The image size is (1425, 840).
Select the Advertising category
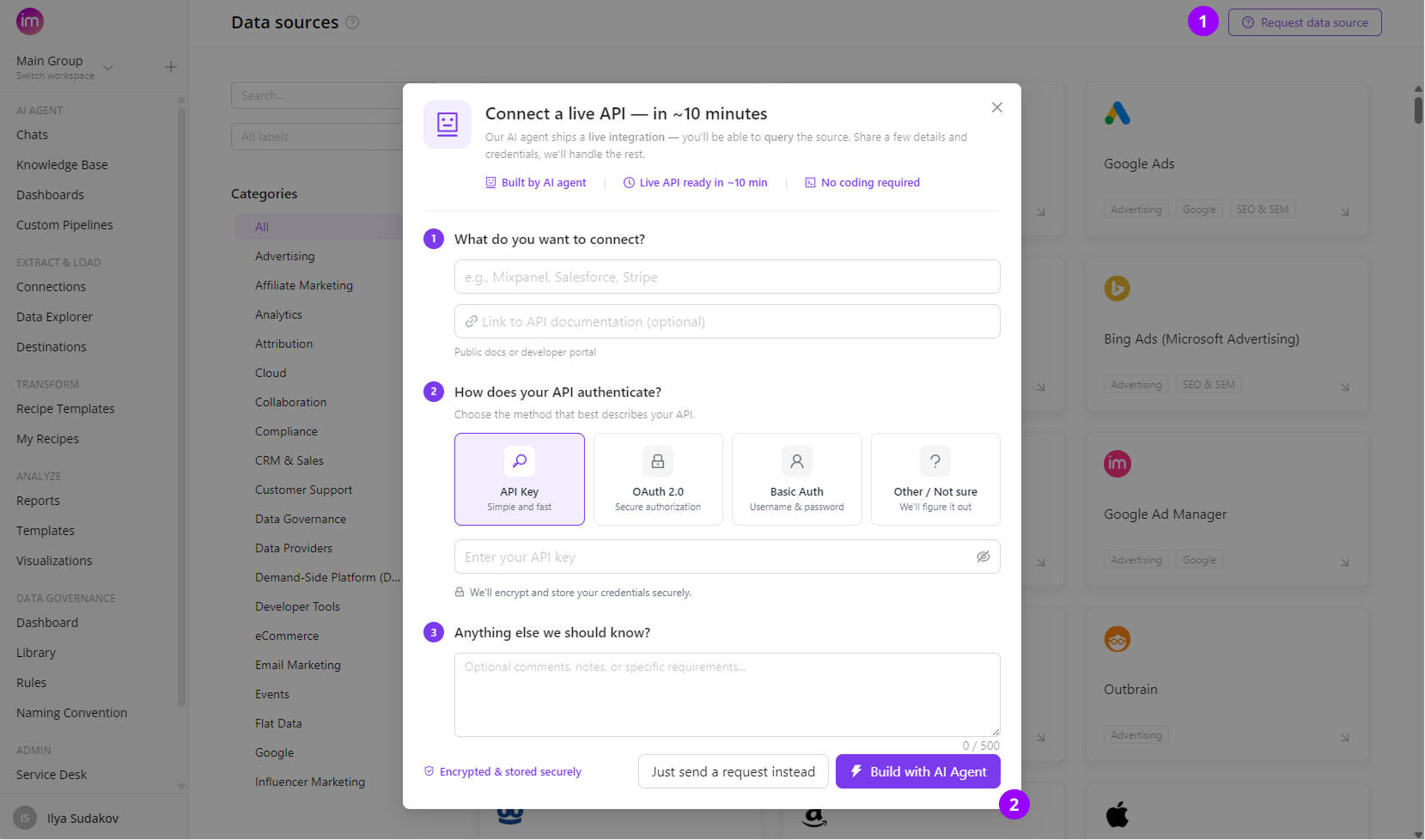click(285, 256)
